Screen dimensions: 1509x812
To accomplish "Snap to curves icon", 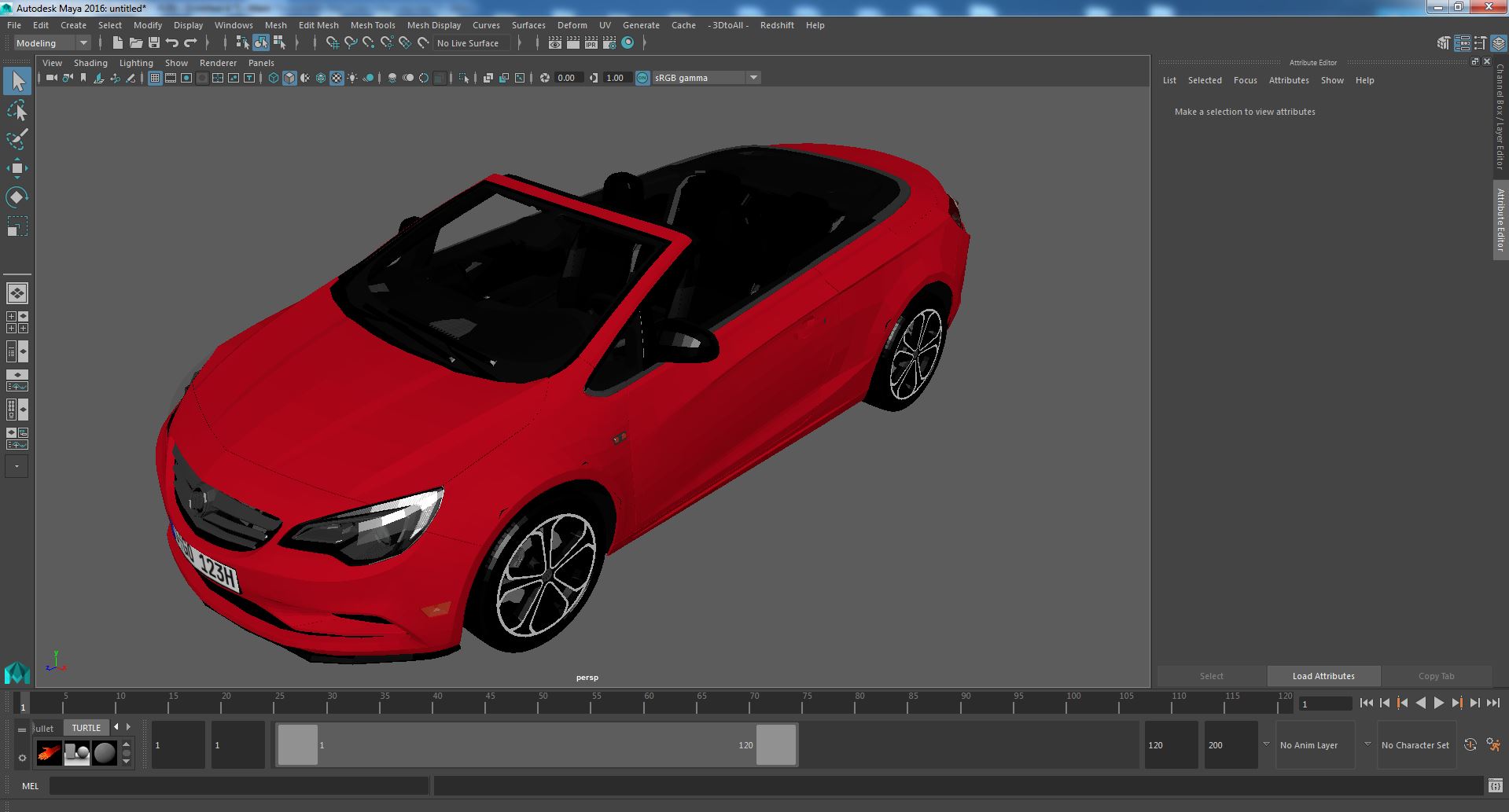I will (x=351, y=43).
